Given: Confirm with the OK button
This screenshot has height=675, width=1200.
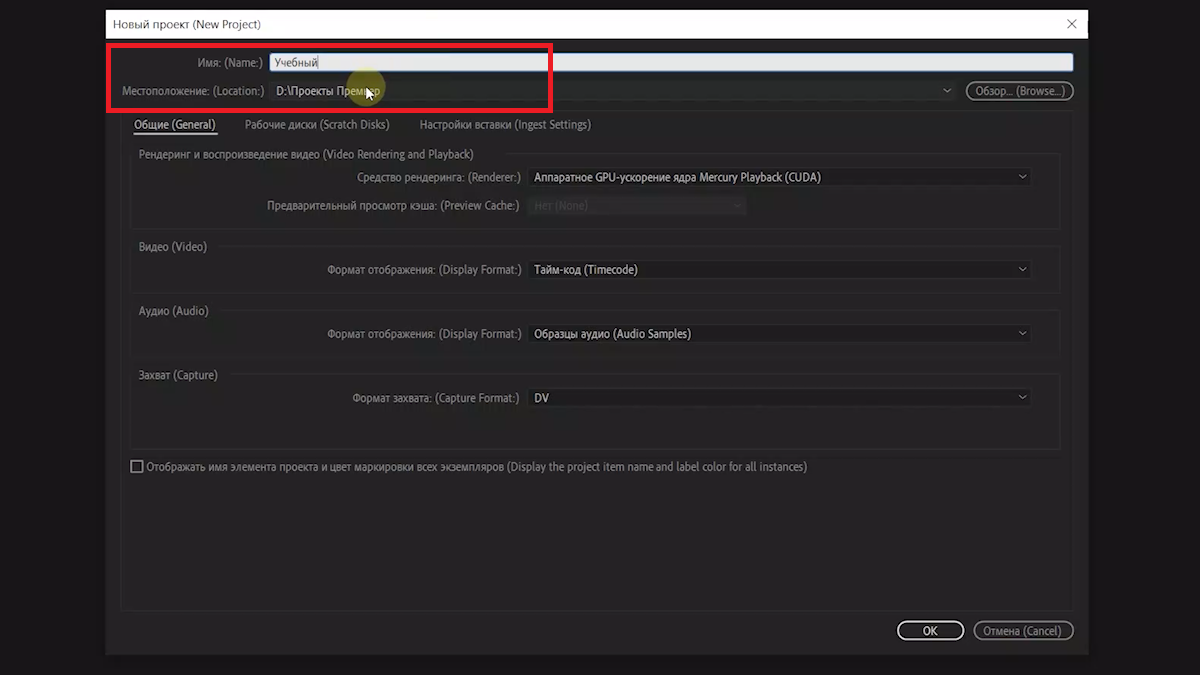Looking at the screenshot, I should pyautogui.click(x=930, y=631).
